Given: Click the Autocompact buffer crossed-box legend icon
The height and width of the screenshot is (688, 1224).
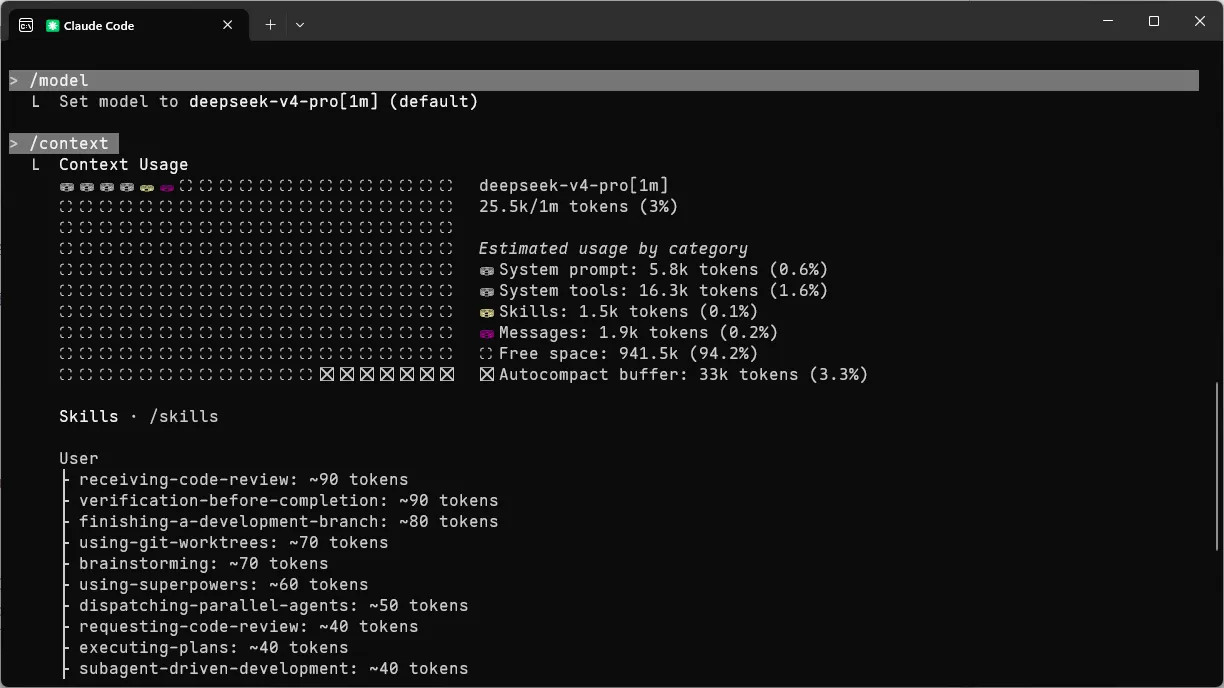Looking at the screenshot, I should (487, 375).
